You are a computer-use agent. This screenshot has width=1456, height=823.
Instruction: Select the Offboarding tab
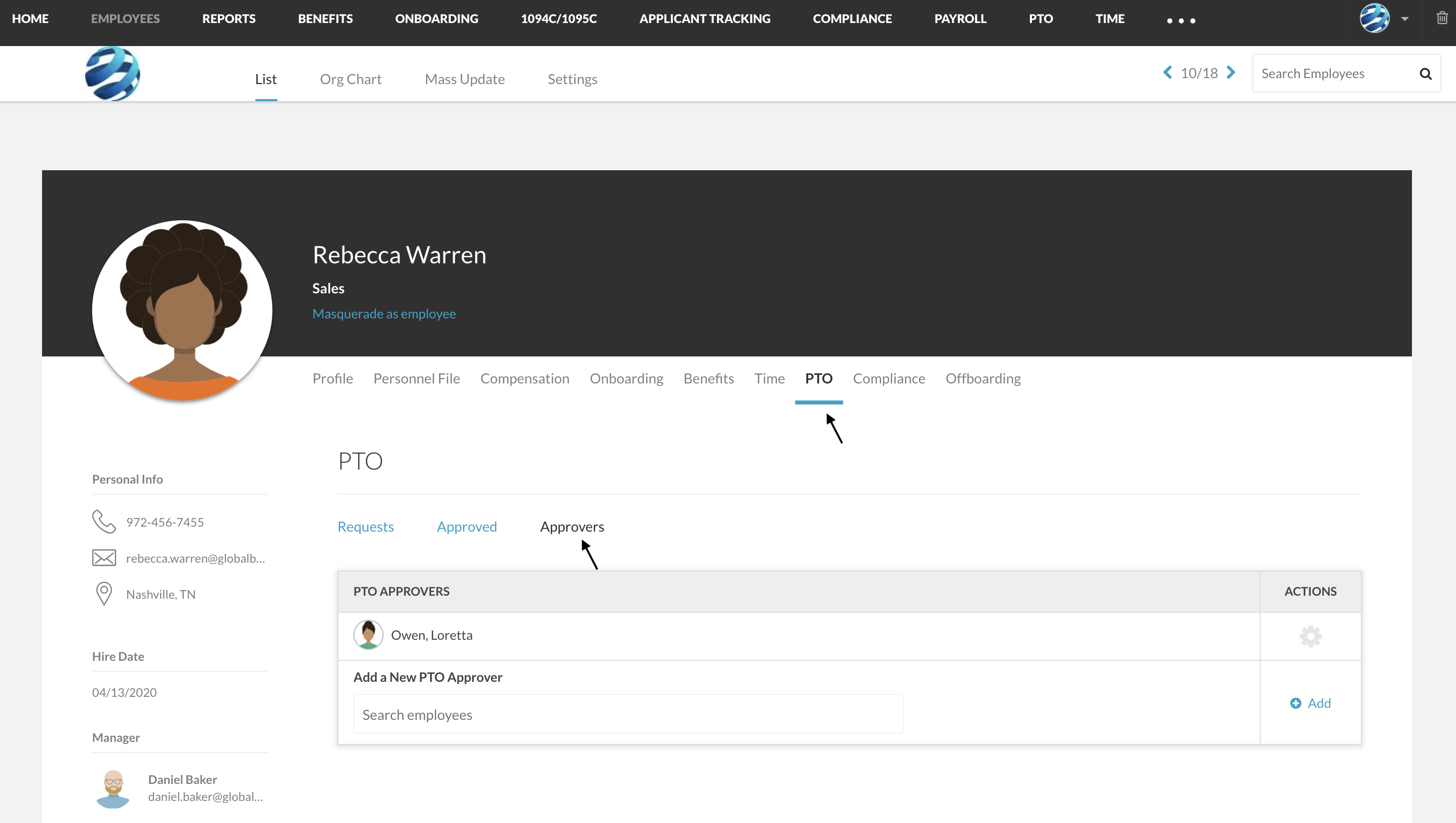[x=983, y=379]
